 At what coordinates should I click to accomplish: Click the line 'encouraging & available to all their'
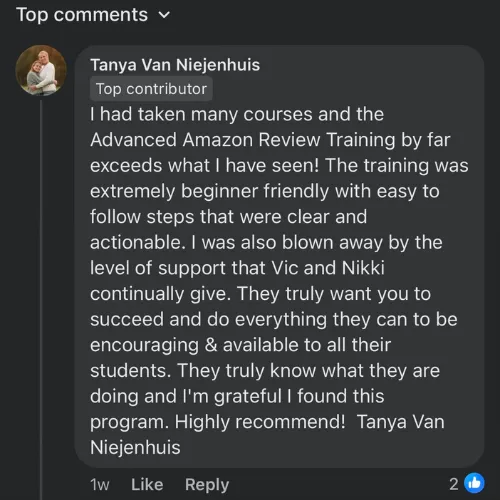[240, 345]
